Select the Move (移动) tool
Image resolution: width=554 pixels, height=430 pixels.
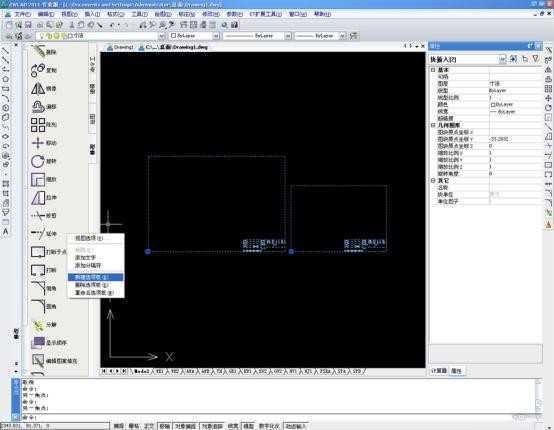(43, 143)
